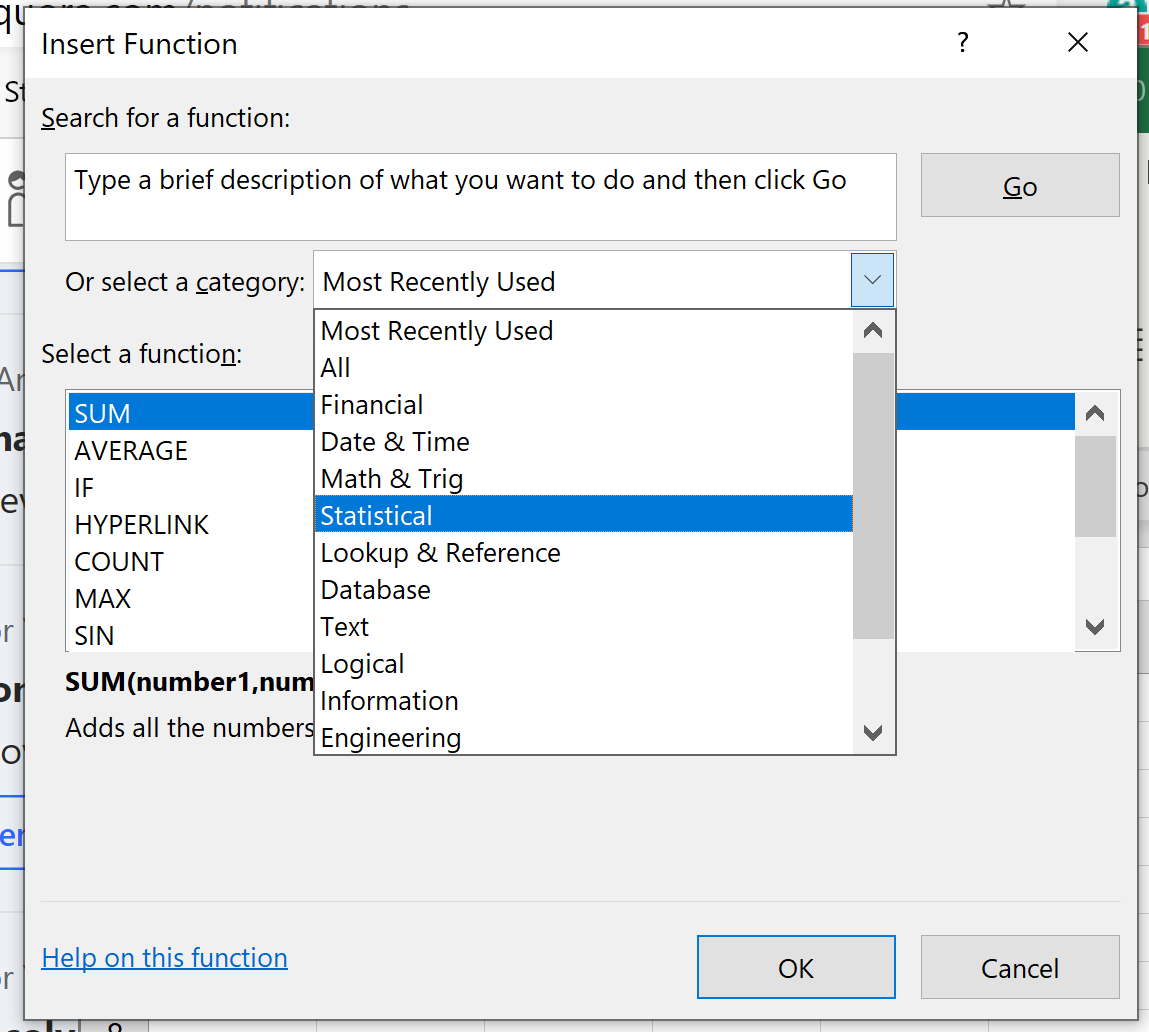Click the scroll-up arrow of category list
The width and height of the screenshot is (1149, 1032).
[x=872, y=330]
